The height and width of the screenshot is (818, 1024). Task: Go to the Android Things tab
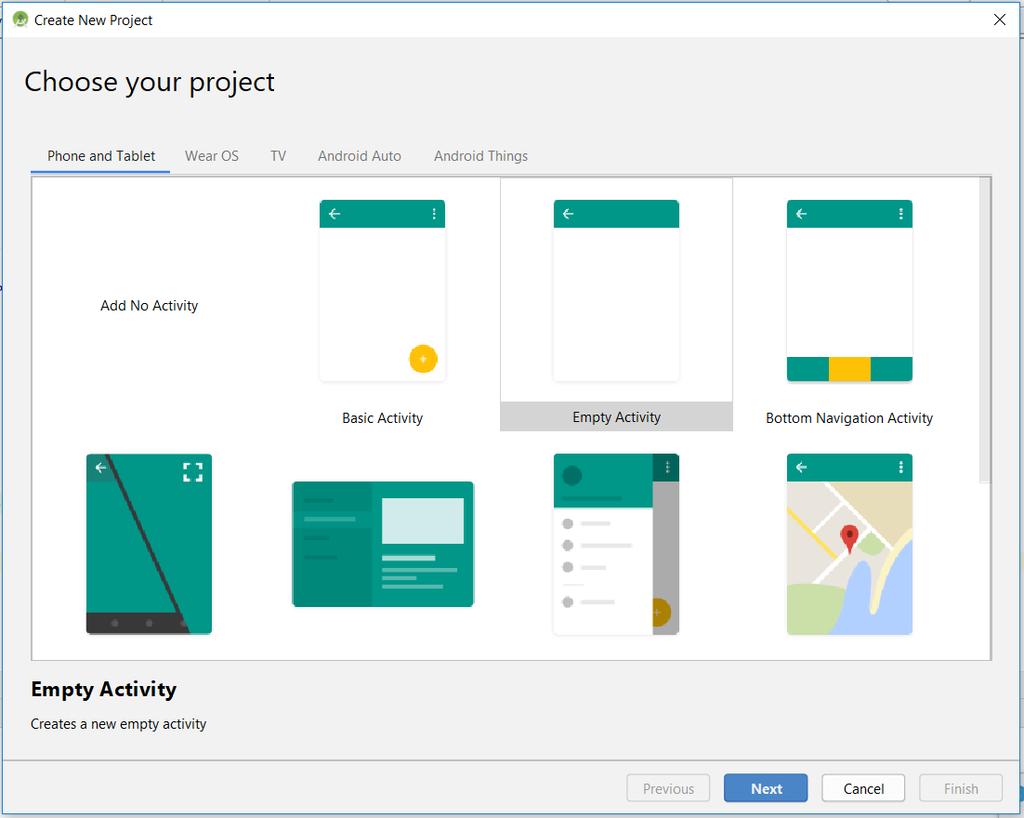[x=481, y=156]
